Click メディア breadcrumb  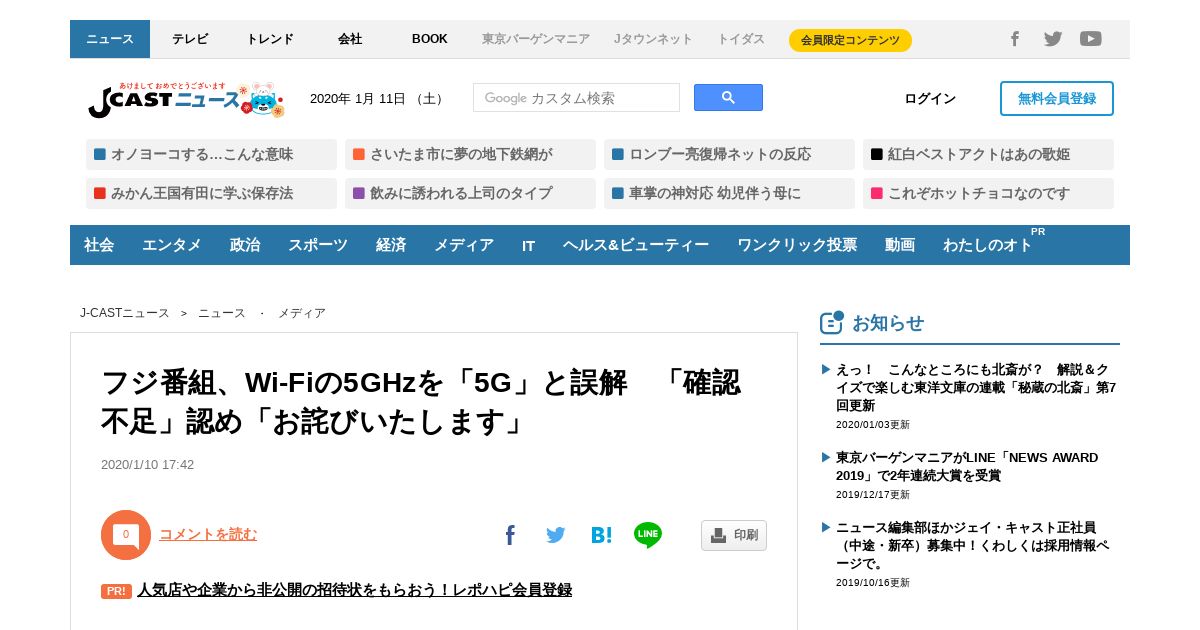point(302,313)
